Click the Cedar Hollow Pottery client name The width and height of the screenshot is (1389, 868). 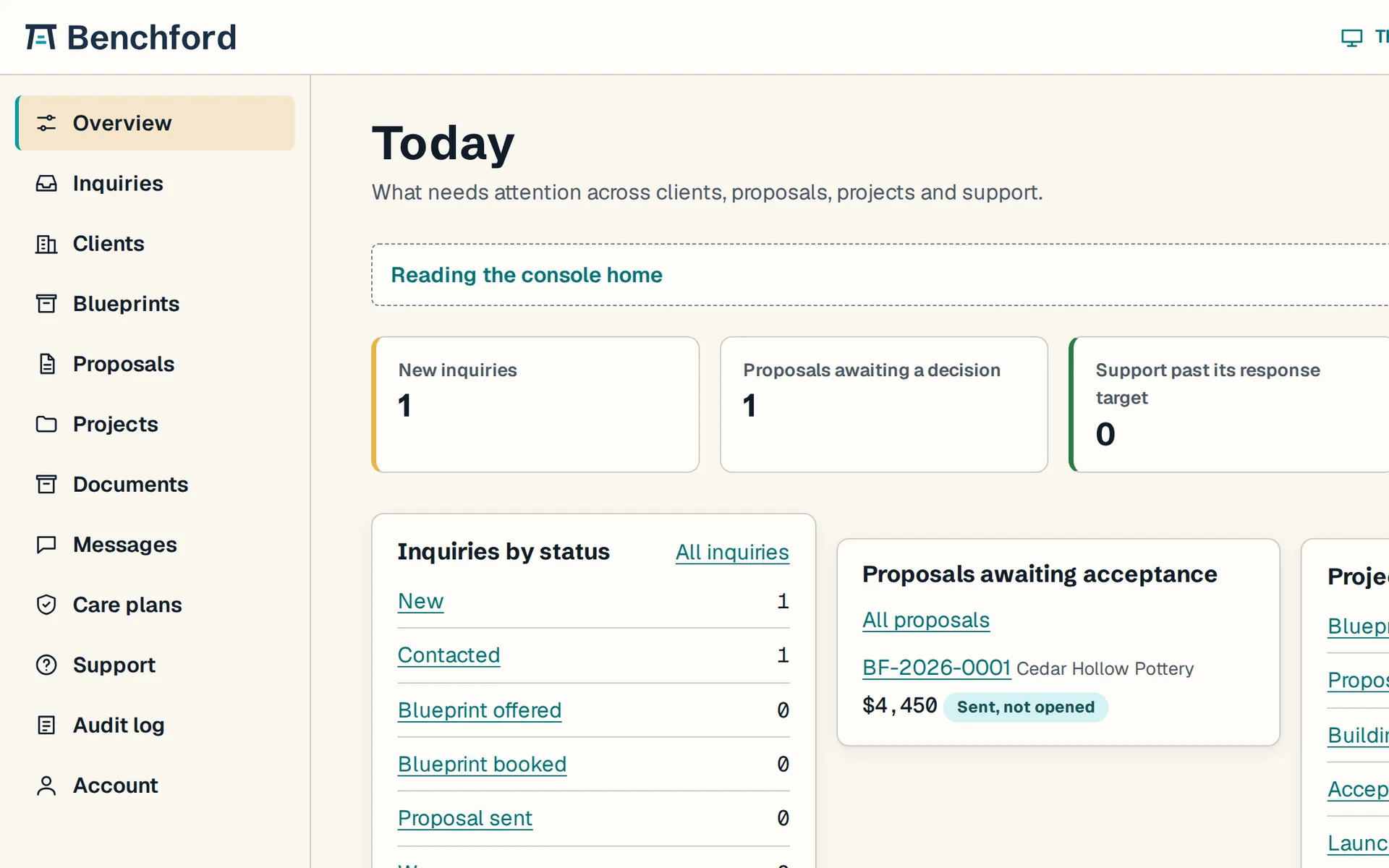click(1105, 668)
